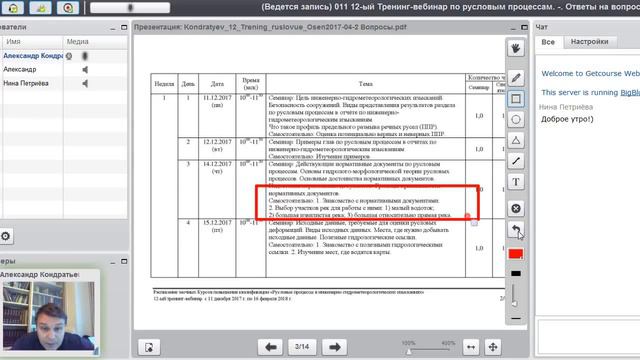Click the fit-to-page arrows icon

493,347
